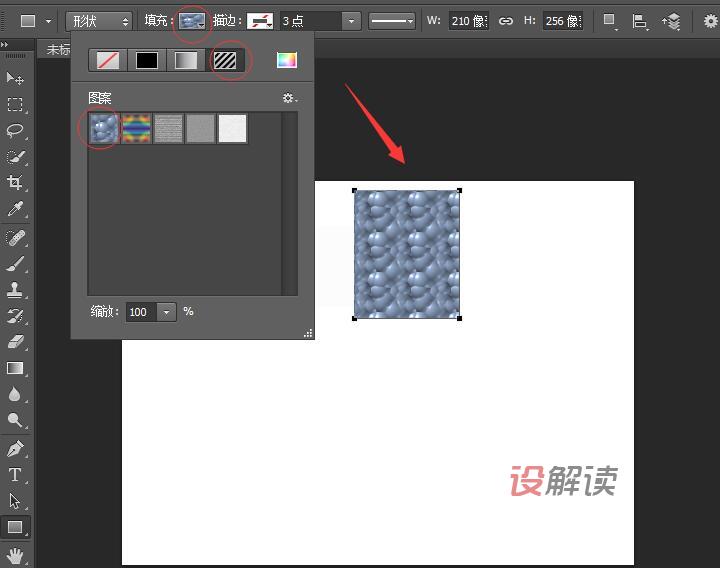Choose the rainbow-colored pattern thumbnail
Screen dimensions: 720x568
point(136,129)
